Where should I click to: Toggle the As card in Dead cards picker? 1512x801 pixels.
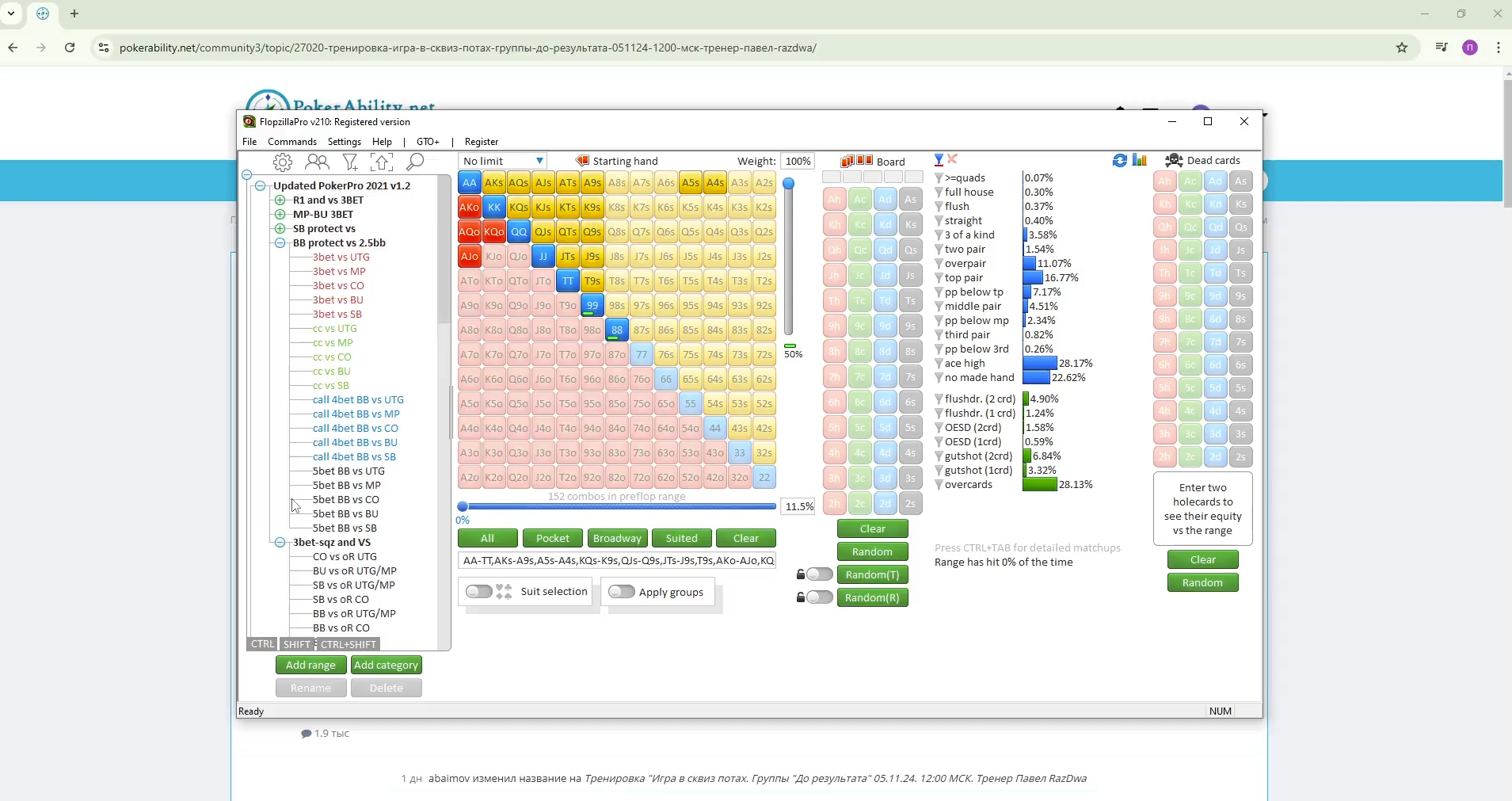[x=1240, y=181]
